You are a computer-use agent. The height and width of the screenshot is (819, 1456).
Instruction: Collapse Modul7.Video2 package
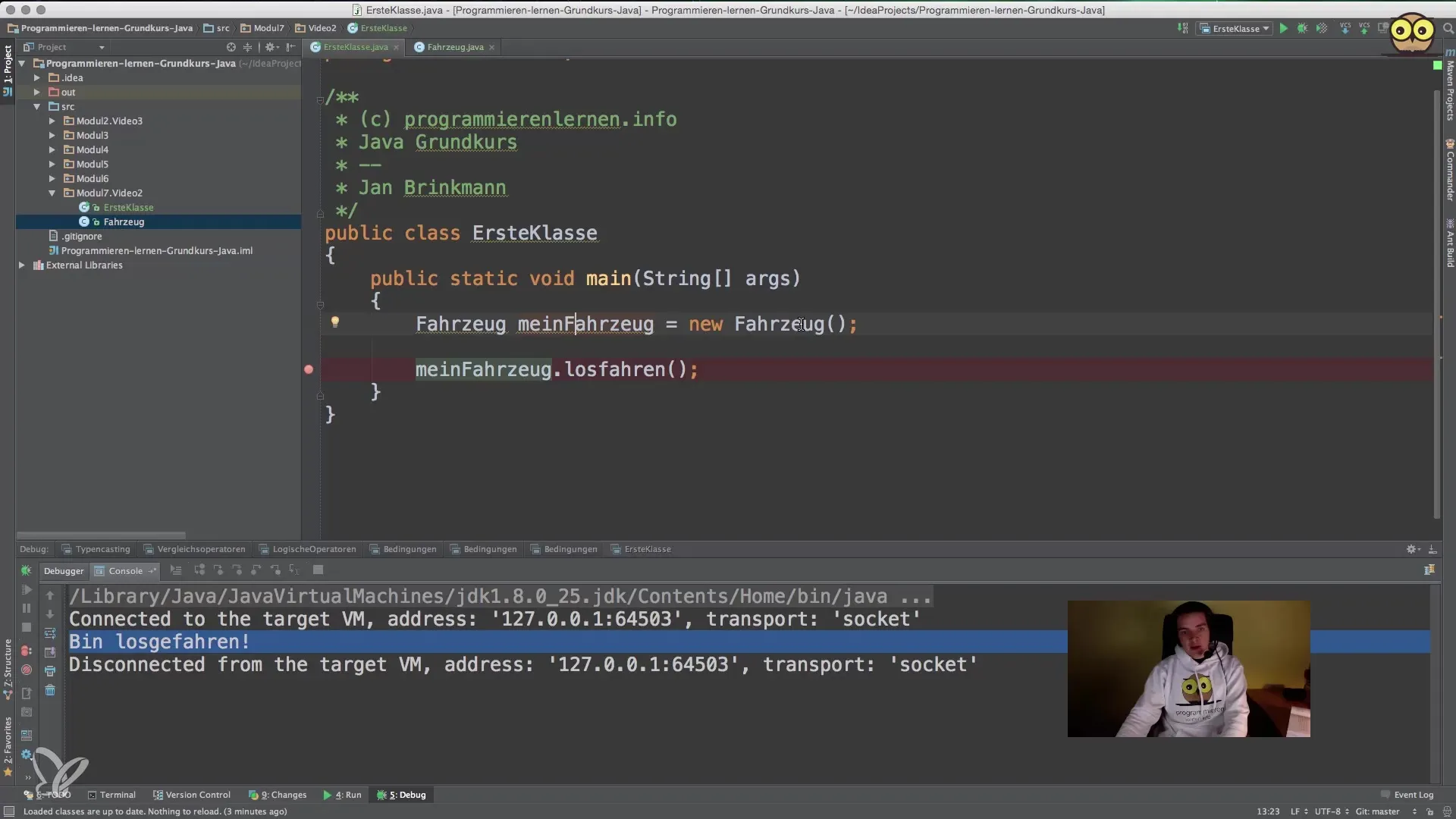(x=52, y=193)
